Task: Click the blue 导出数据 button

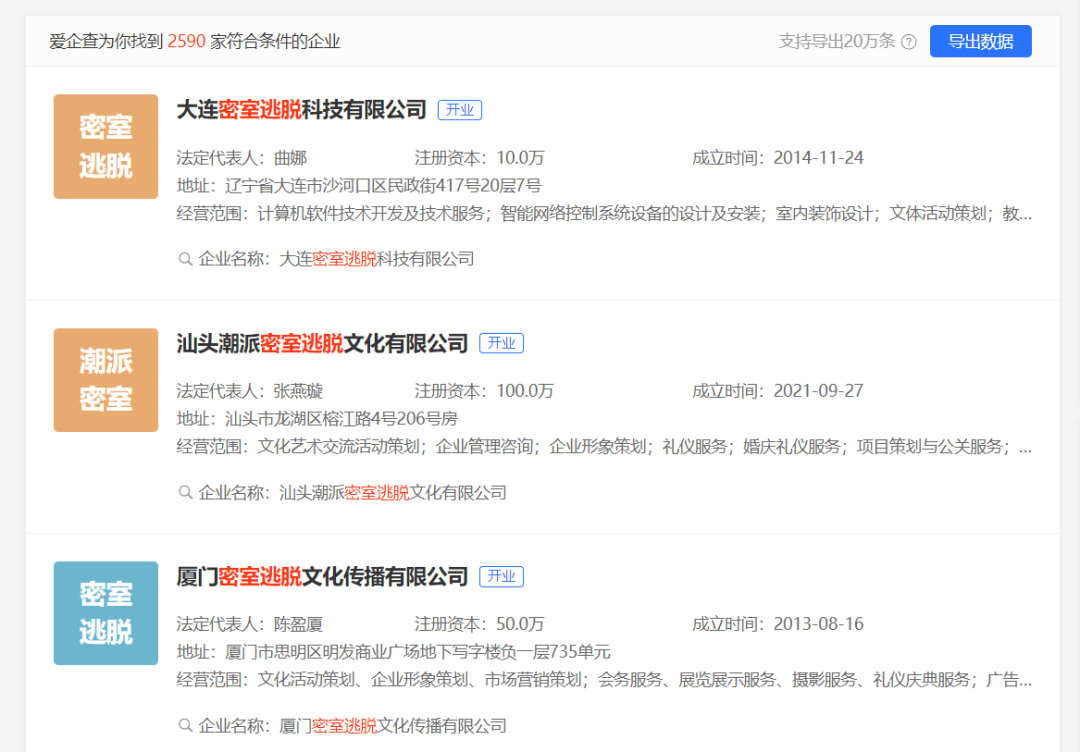Action: coord(980,41)
